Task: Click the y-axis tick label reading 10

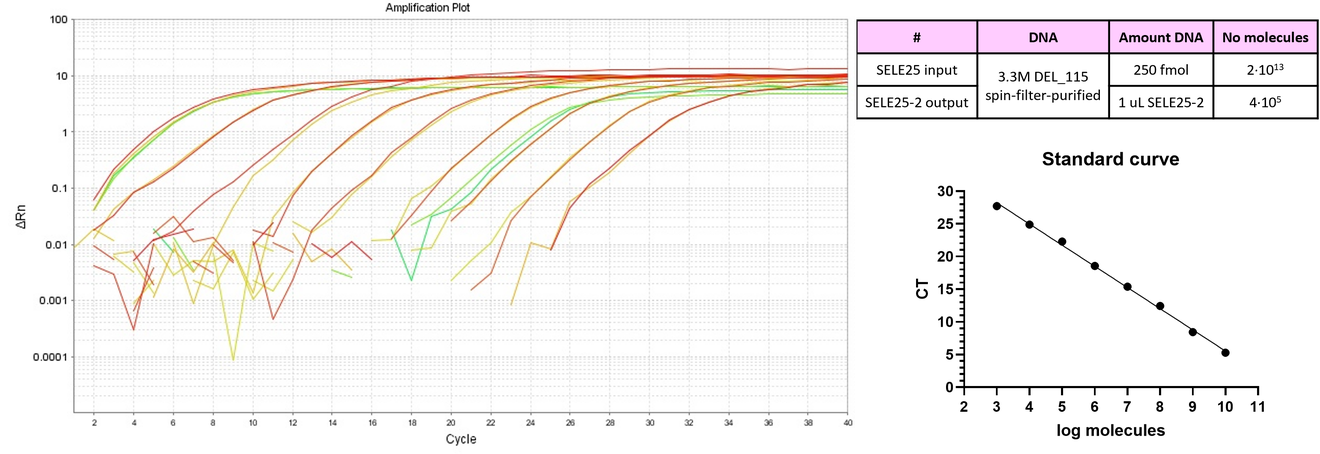Action: pos(61,76)
